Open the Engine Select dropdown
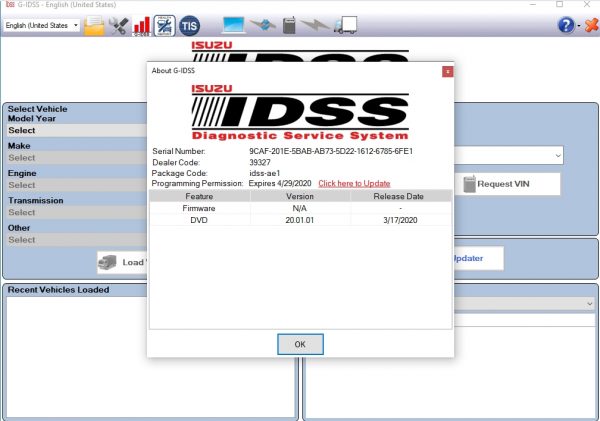This screenshot has width=600, height=421. point(77,185)
